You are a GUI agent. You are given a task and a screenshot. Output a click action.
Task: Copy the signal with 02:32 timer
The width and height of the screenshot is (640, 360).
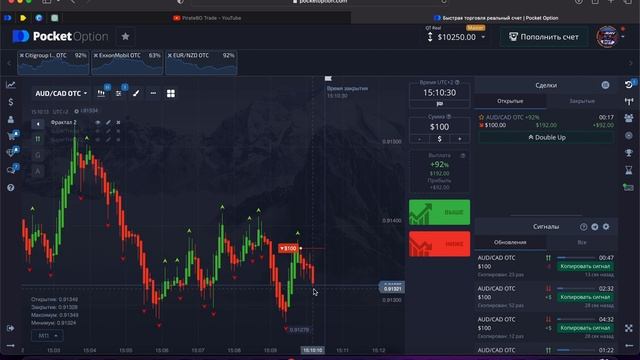pyautogui.click(x=585, y=297)
